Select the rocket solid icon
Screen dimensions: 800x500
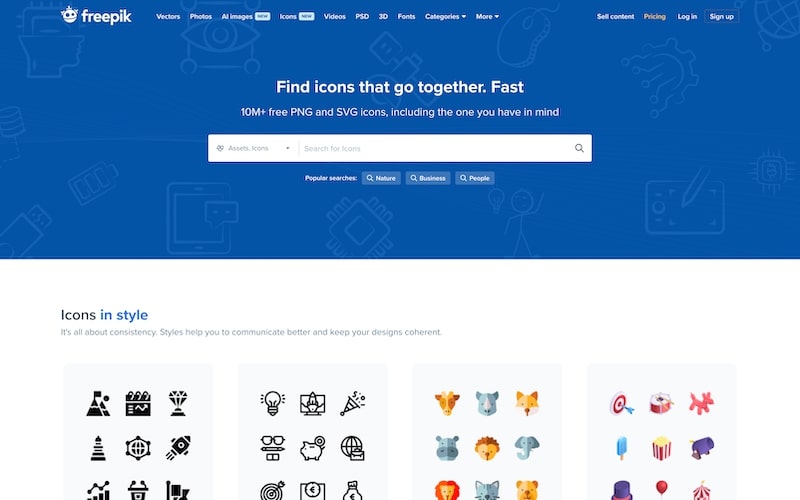click(x=178, y=448)
